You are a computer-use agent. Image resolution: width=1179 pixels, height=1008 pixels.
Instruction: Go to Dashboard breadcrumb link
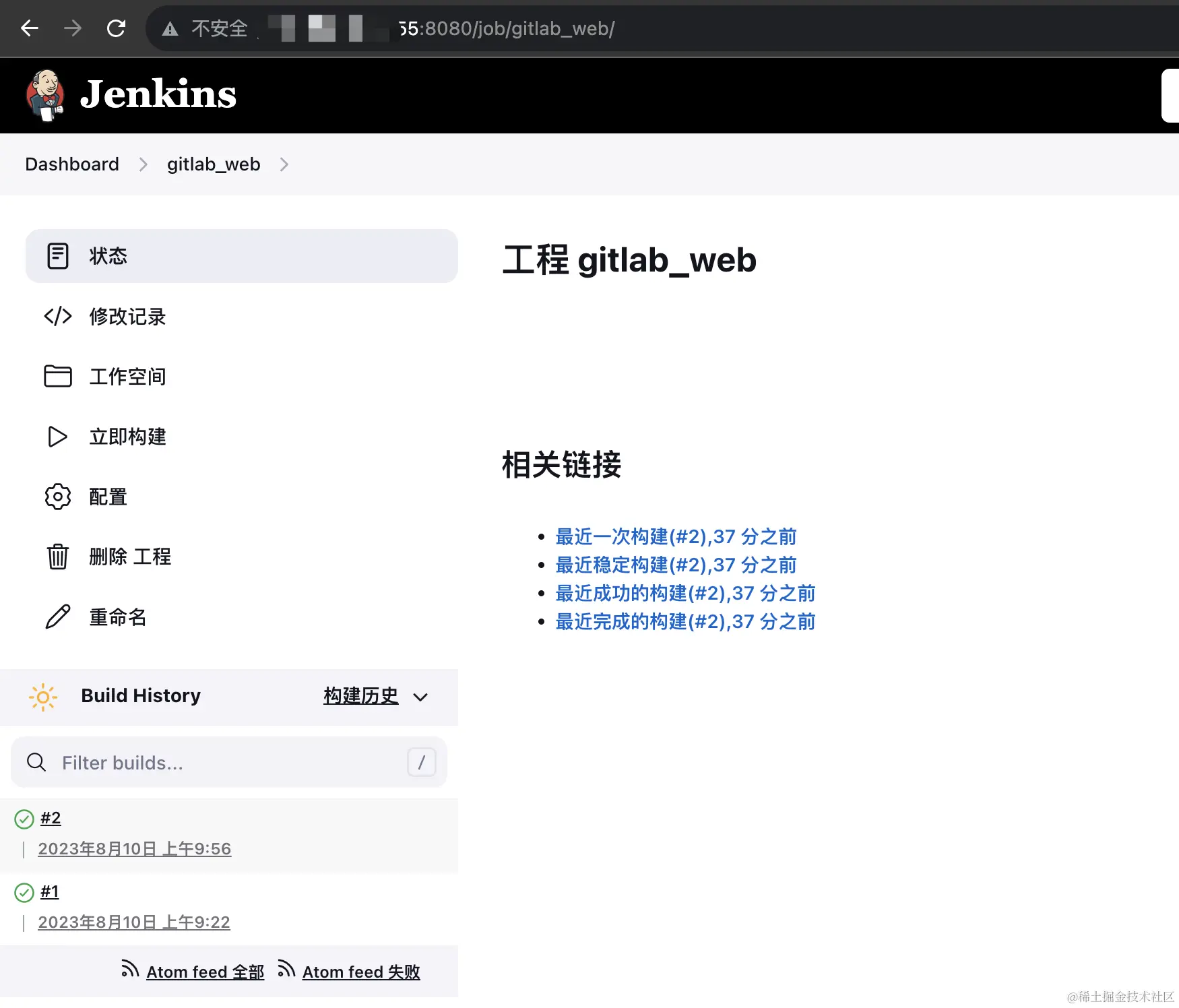pyautogui.click(x=72, y=164)
